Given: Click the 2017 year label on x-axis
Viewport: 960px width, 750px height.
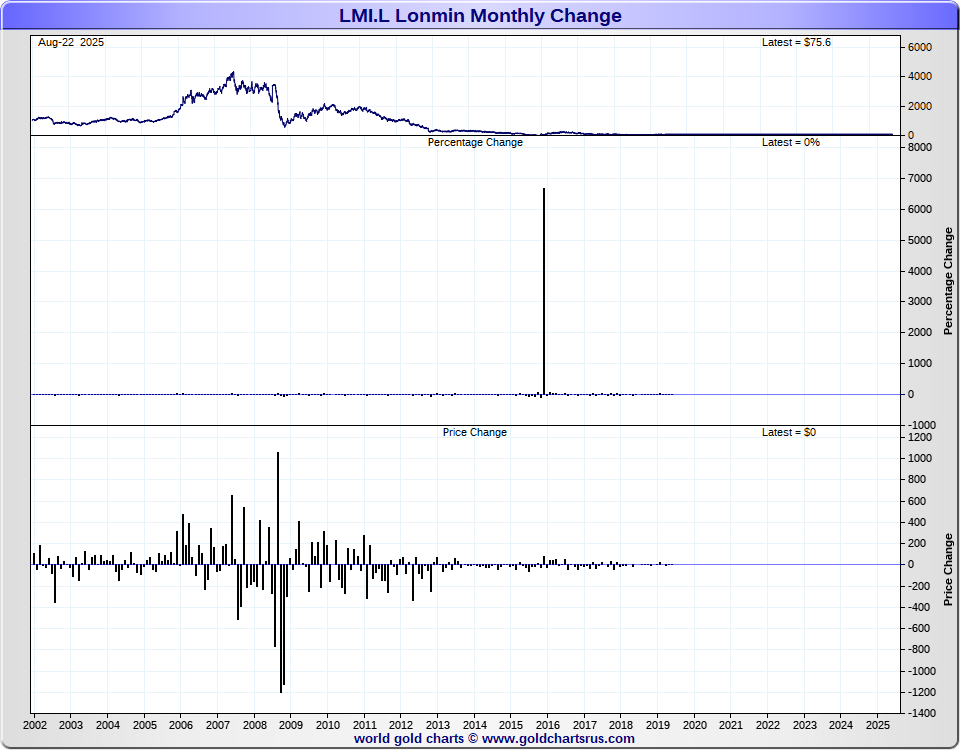Looking at the screenshot, I should pos(585,725).
